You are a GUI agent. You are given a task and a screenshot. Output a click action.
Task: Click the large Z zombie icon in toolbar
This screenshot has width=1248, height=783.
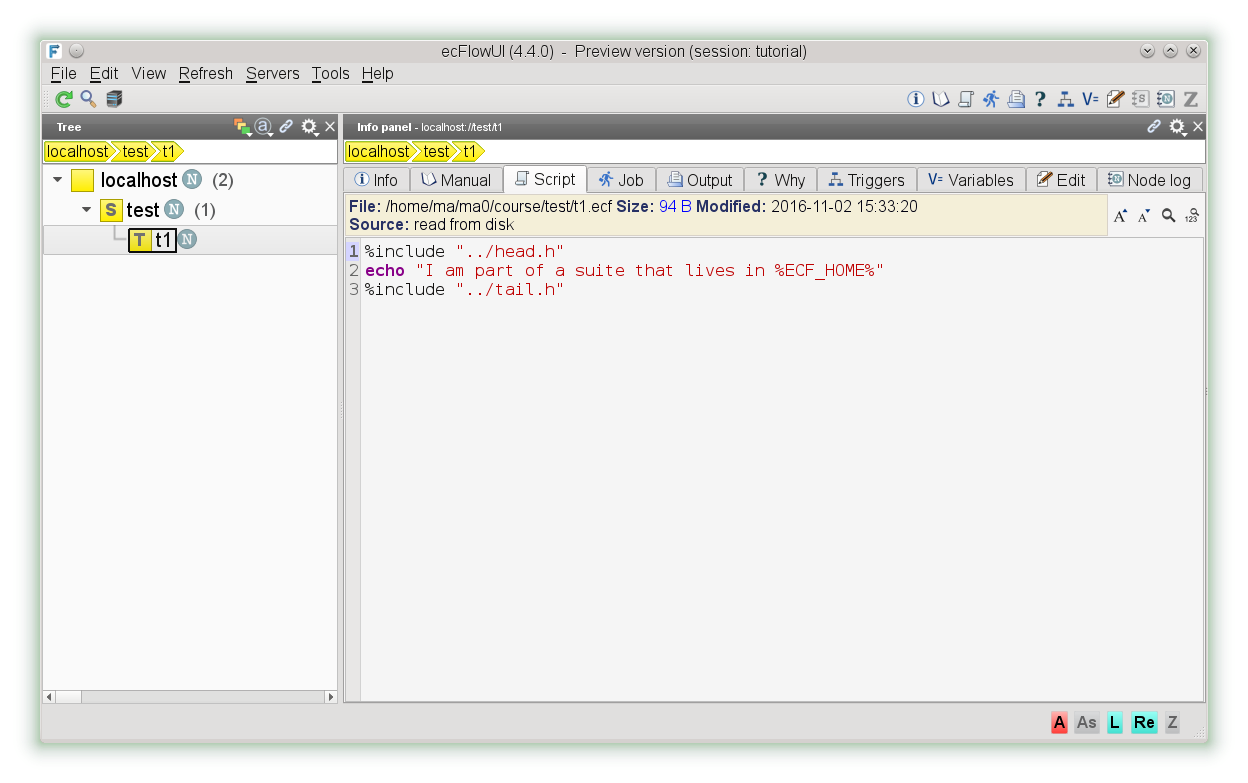point(1190,99)
